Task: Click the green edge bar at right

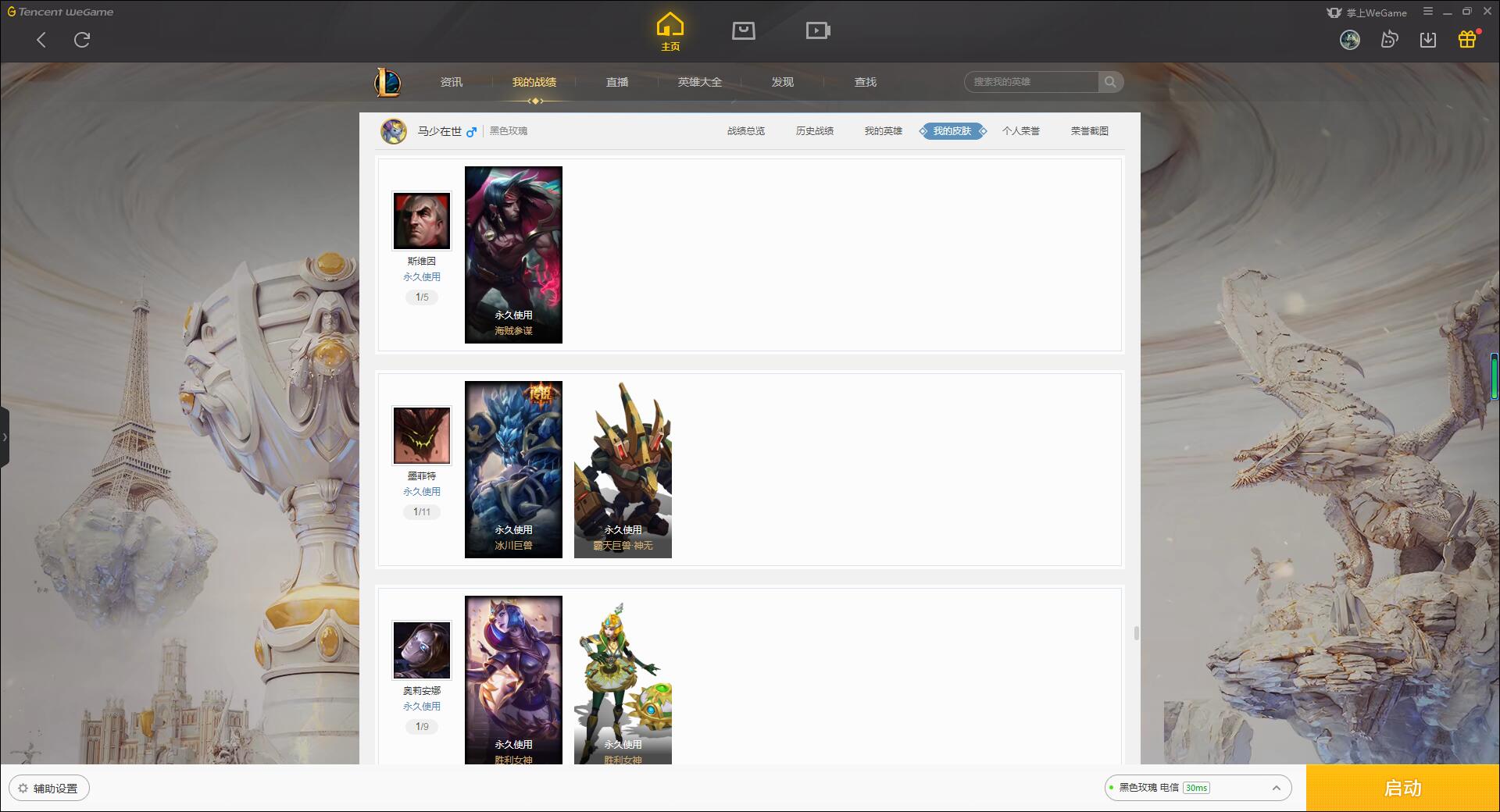Action: [1495, 377]
